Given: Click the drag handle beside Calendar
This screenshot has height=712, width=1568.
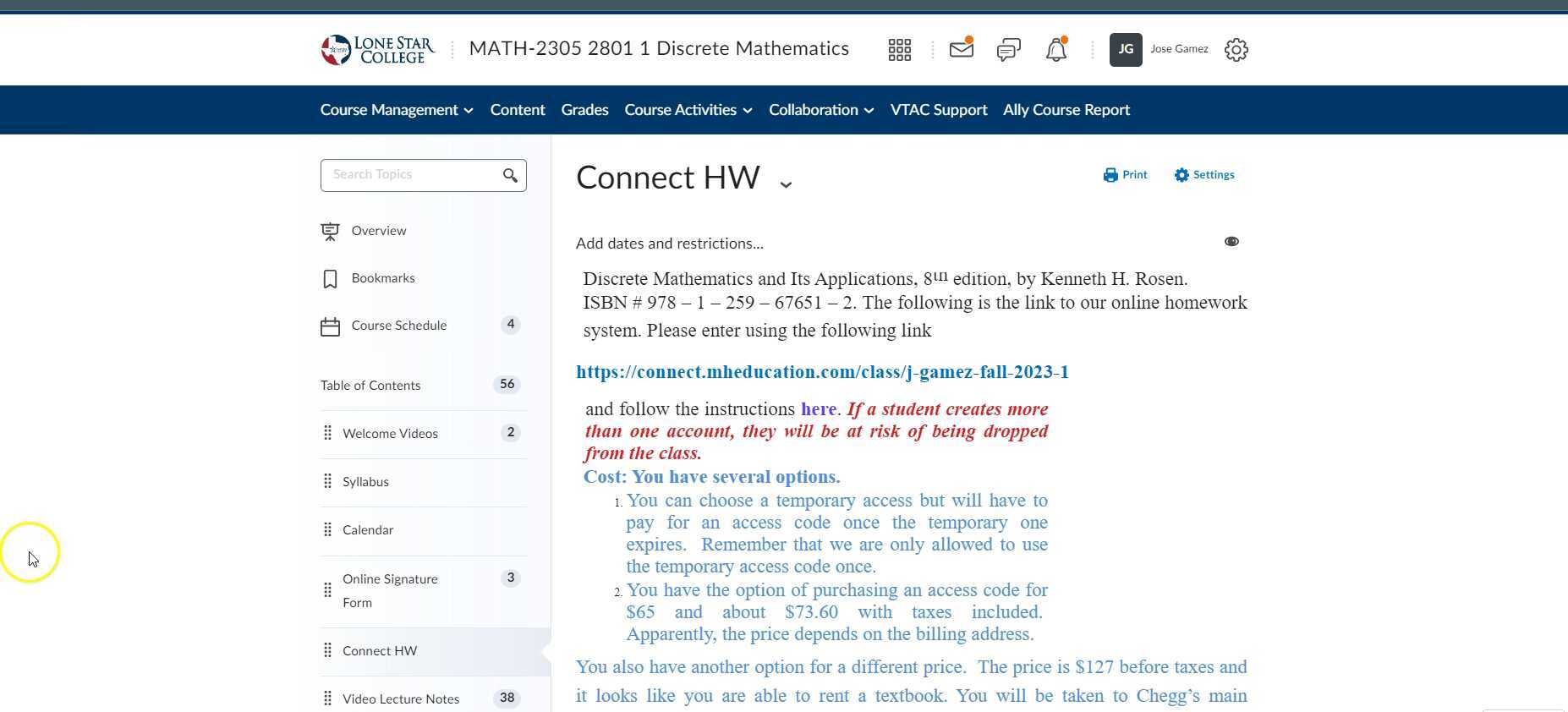Looking at the screenshot, I should [x=327, y=529].
